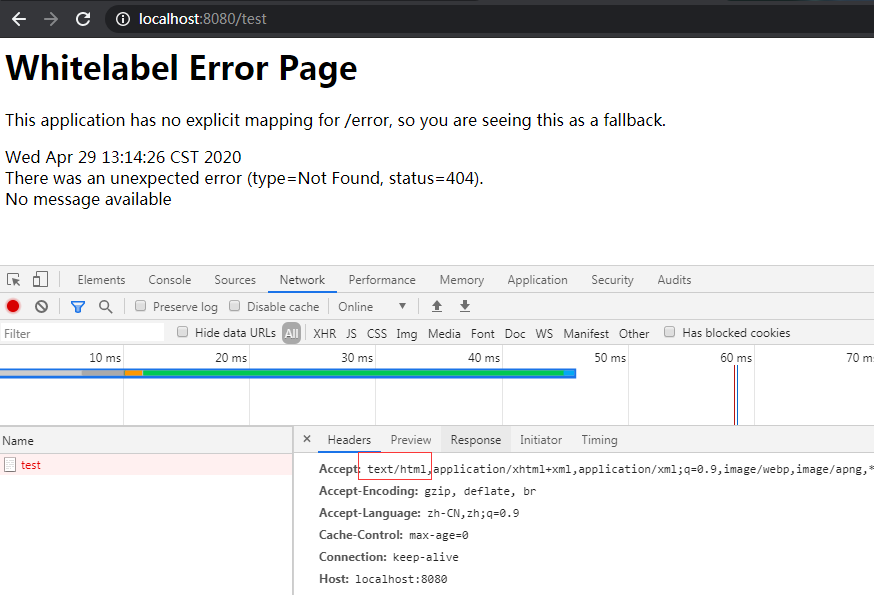Open the Timing detail tab
Screen dimensions: 874x595
[599, 439]
